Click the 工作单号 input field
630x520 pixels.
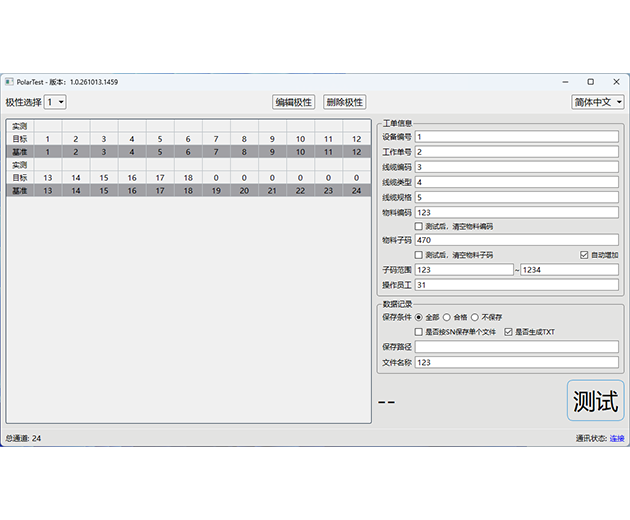click(x=517, y=152)
